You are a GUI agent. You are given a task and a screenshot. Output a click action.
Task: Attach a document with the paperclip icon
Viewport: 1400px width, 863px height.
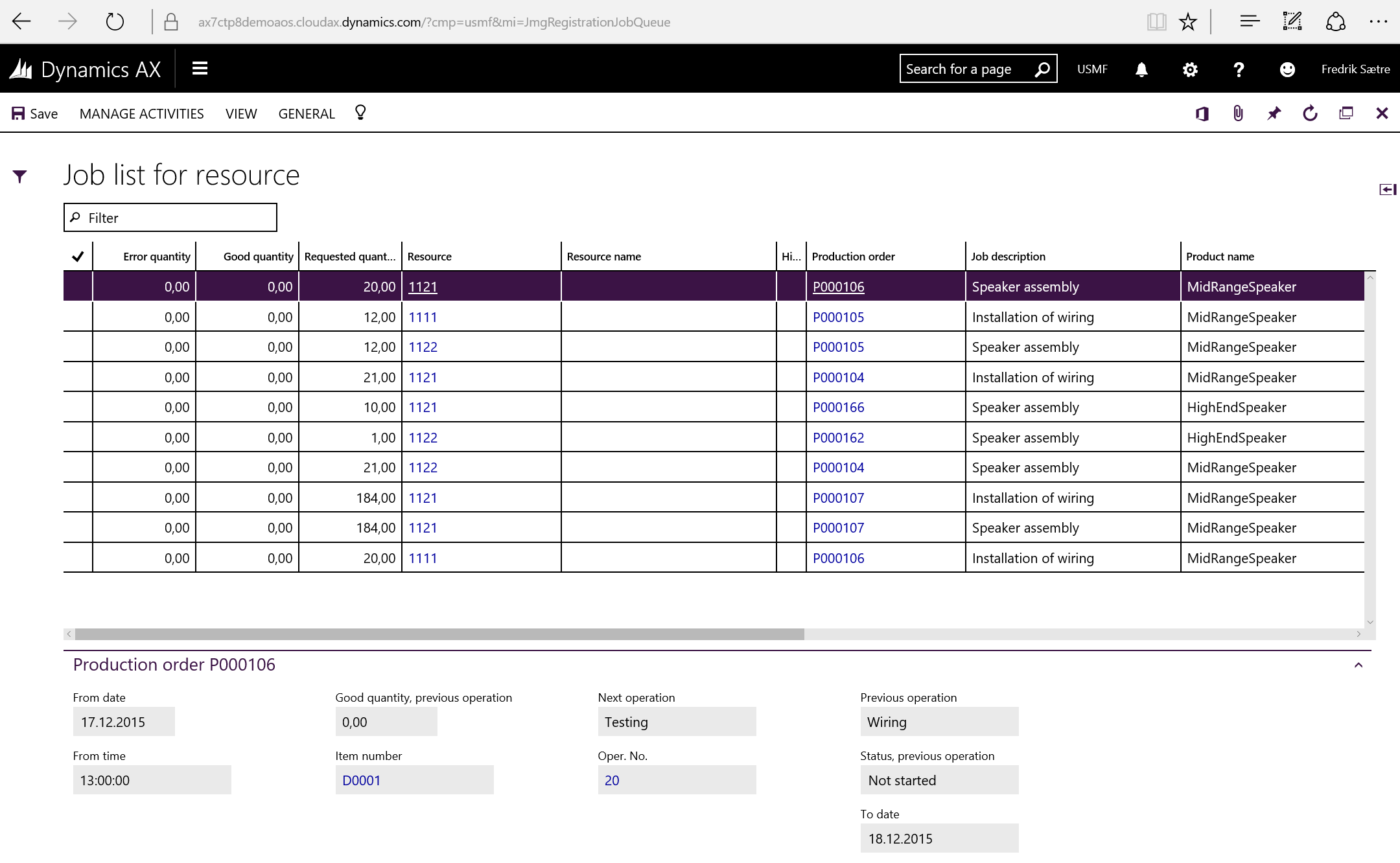pos(1237,113)
